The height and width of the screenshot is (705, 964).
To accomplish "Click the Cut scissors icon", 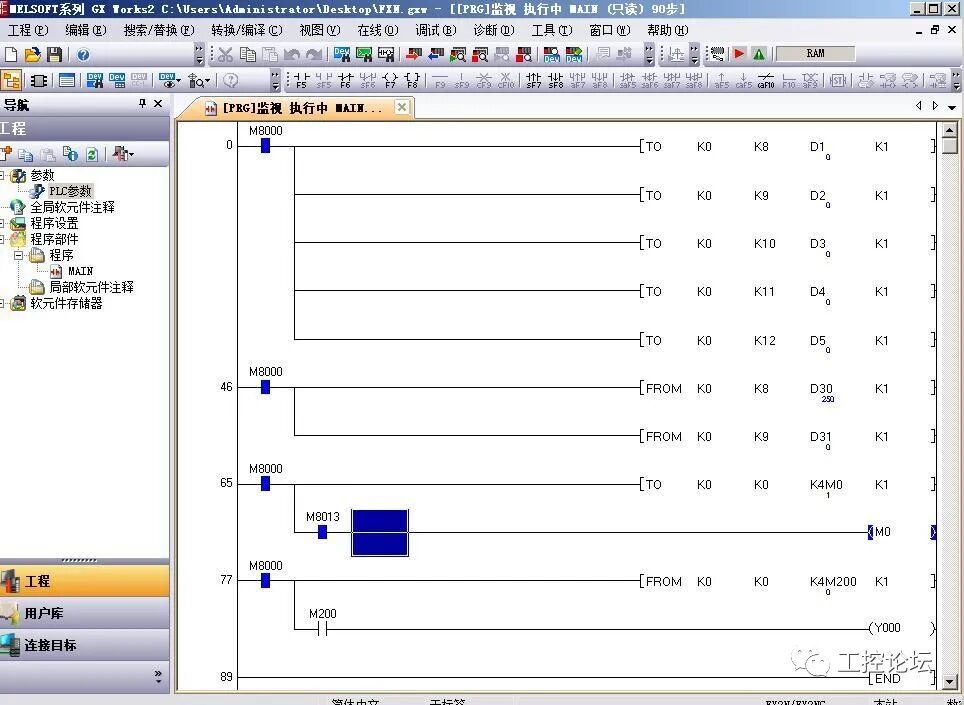I will click(x=225, y=55).
